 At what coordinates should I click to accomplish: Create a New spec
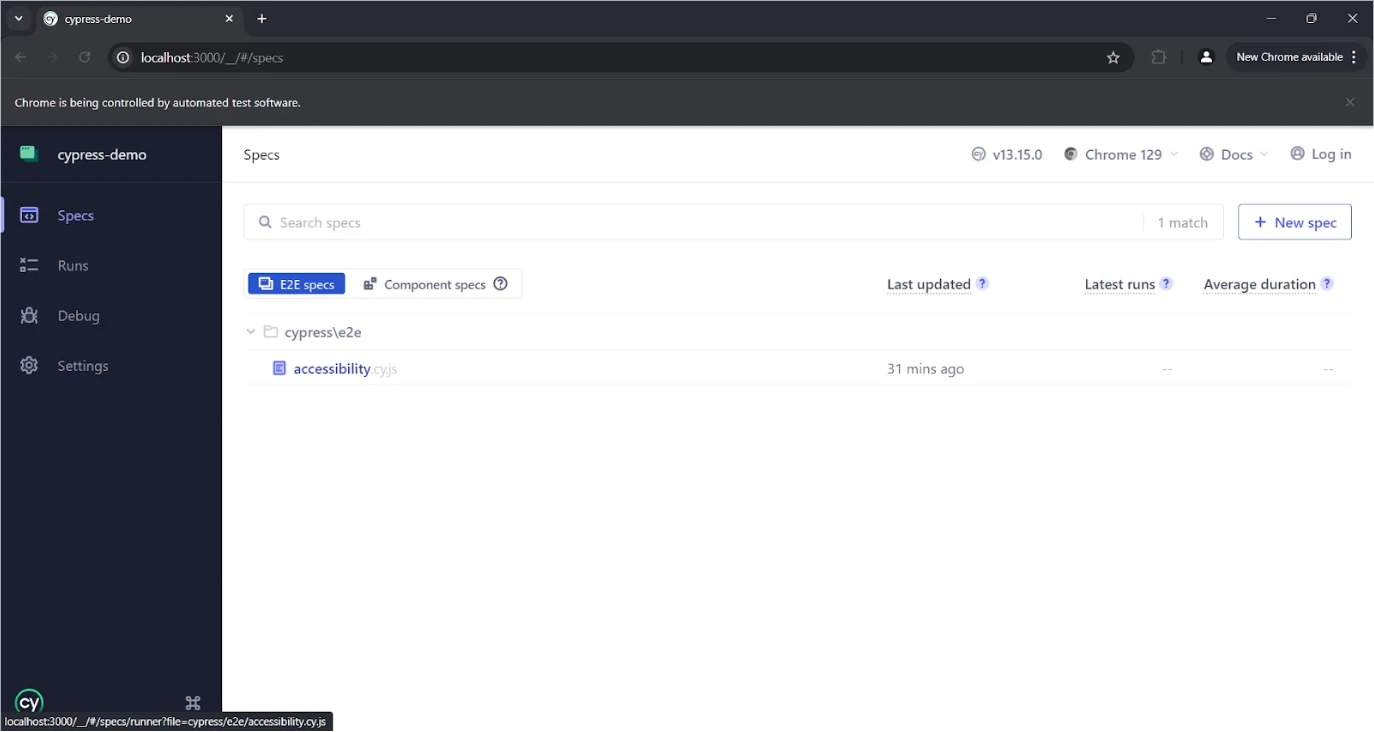click(x=1294, y=221)
